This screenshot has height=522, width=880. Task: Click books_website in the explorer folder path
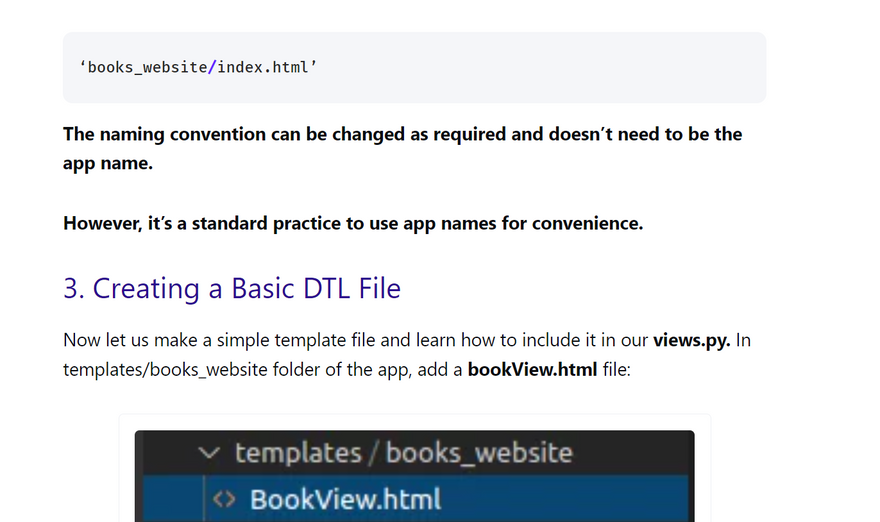point(479,453)
